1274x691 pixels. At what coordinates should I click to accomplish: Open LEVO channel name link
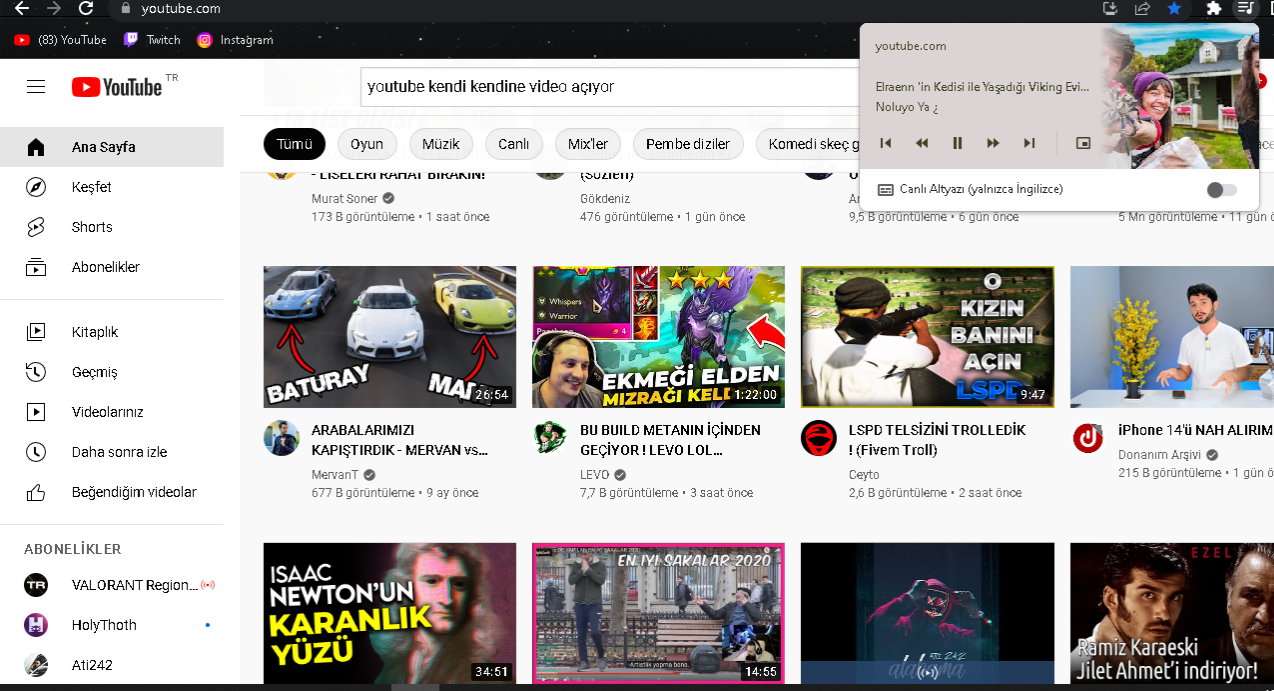[597, 474]
